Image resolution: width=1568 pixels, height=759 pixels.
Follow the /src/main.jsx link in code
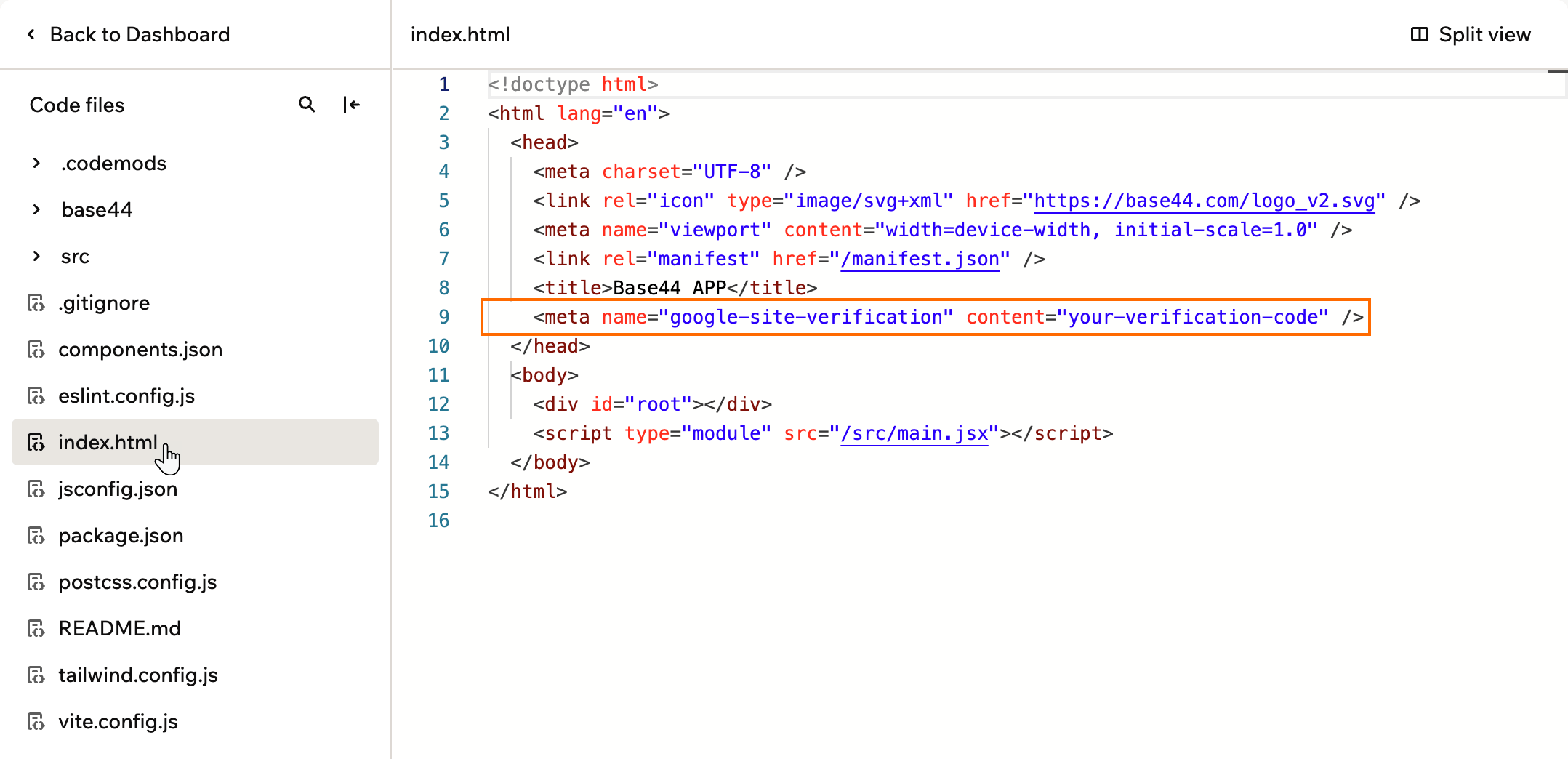click(914, 433)
